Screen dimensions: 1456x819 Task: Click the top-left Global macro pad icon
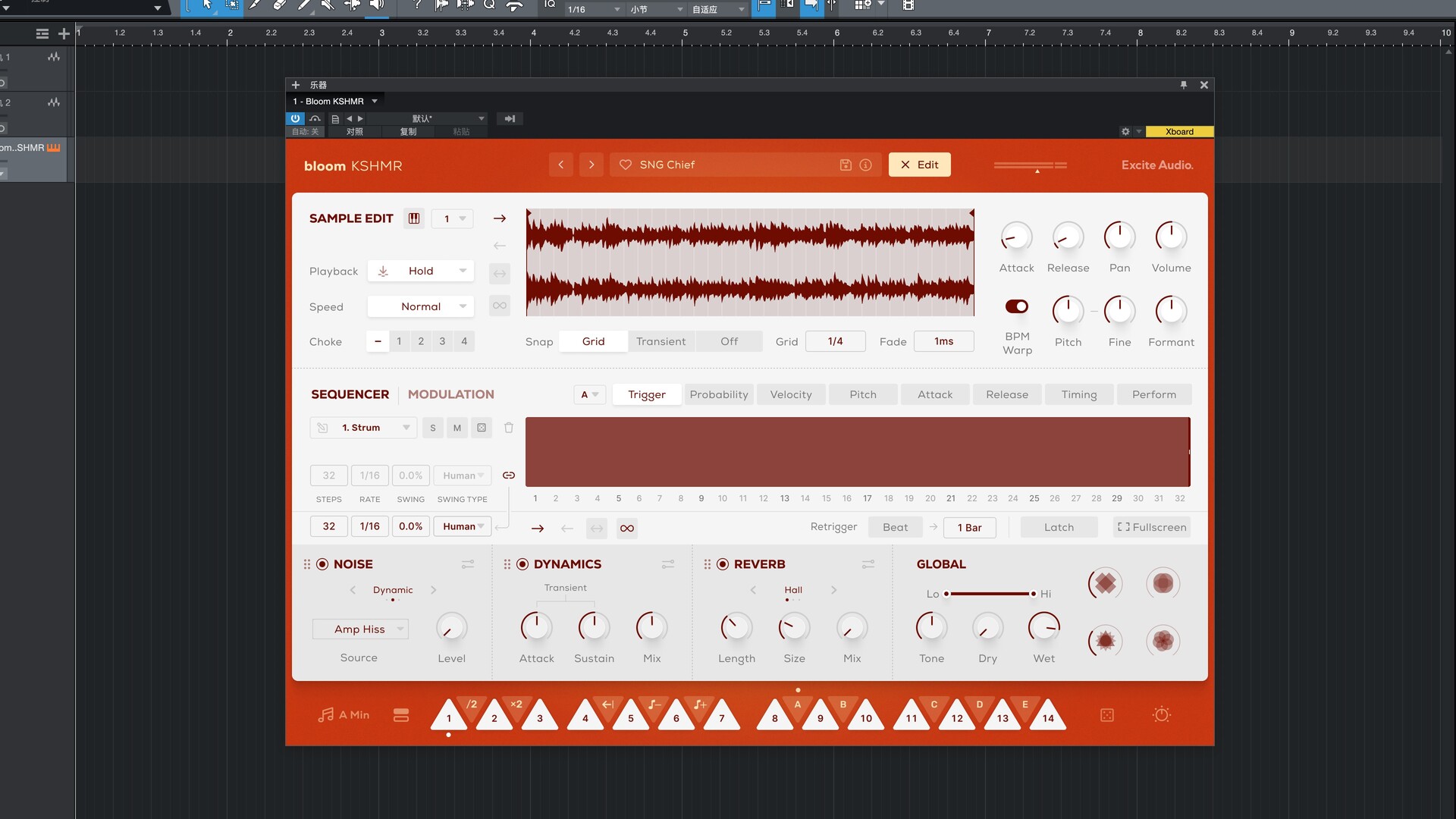tap(1106, 583)
